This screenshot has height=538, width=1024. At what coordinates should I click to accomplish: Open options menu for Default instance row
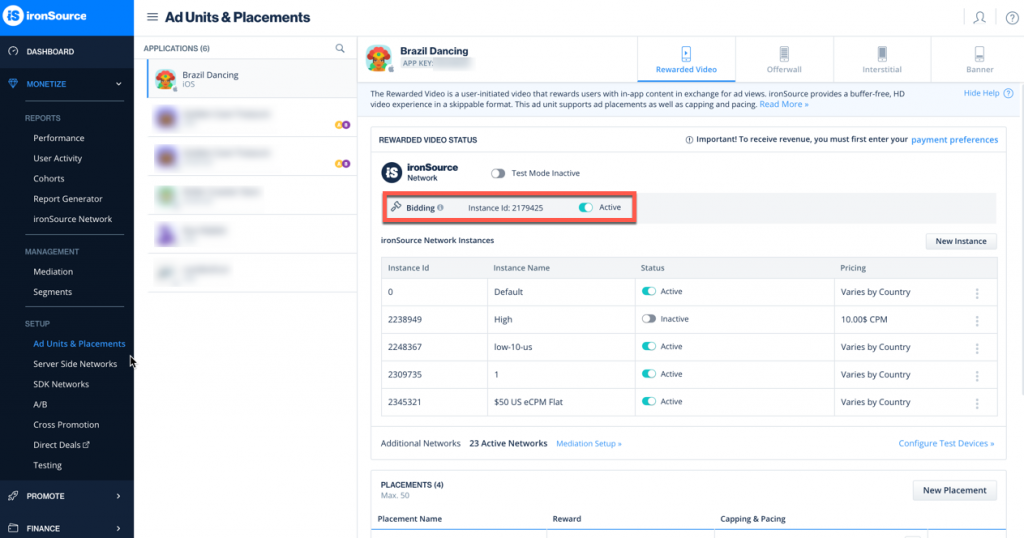(977, 293)
